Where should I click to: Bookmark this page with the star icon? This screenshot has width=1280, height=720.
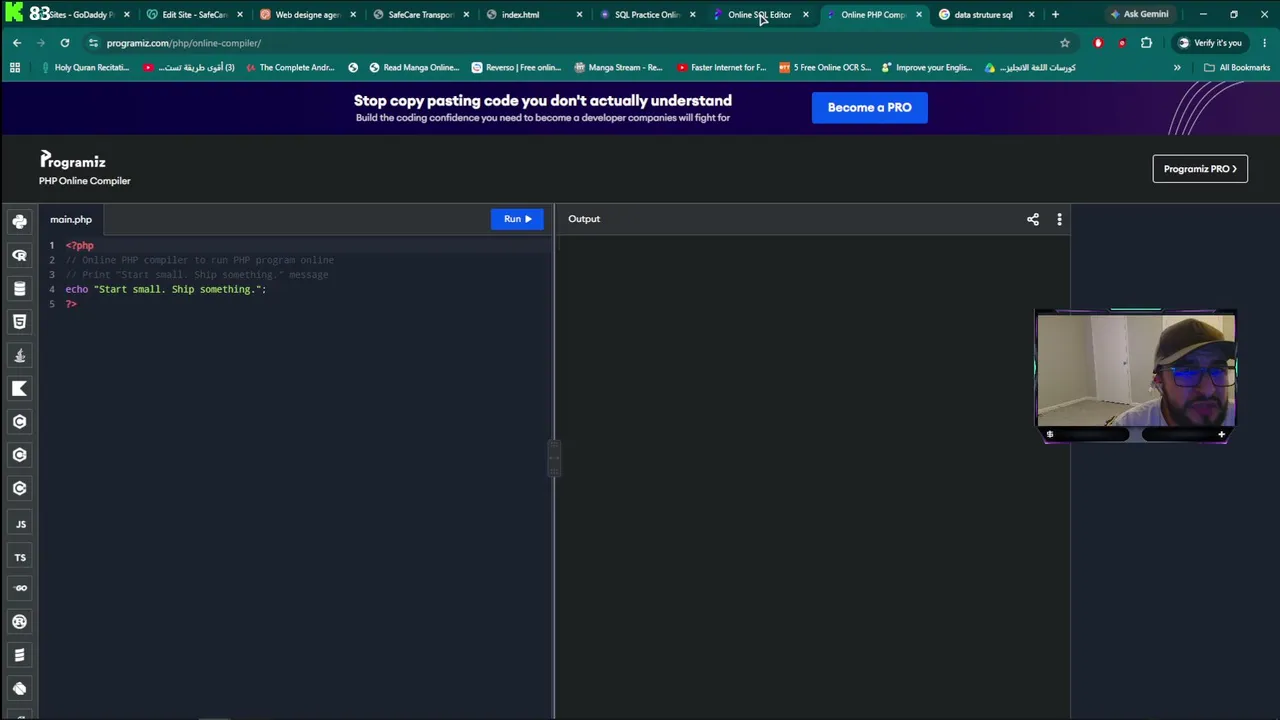[1065, 43]
